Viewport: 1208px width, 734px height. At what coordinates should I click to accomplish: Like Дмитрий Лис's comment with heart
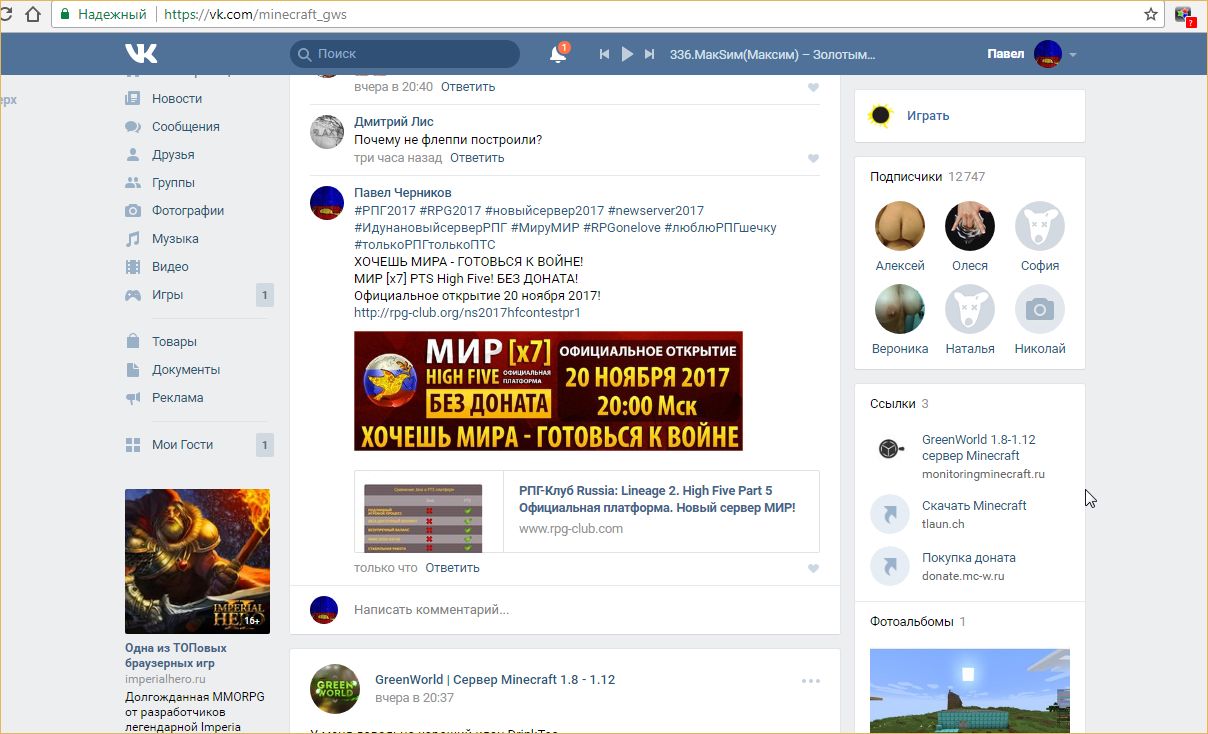pyautogui.click(x=813, y=159)
